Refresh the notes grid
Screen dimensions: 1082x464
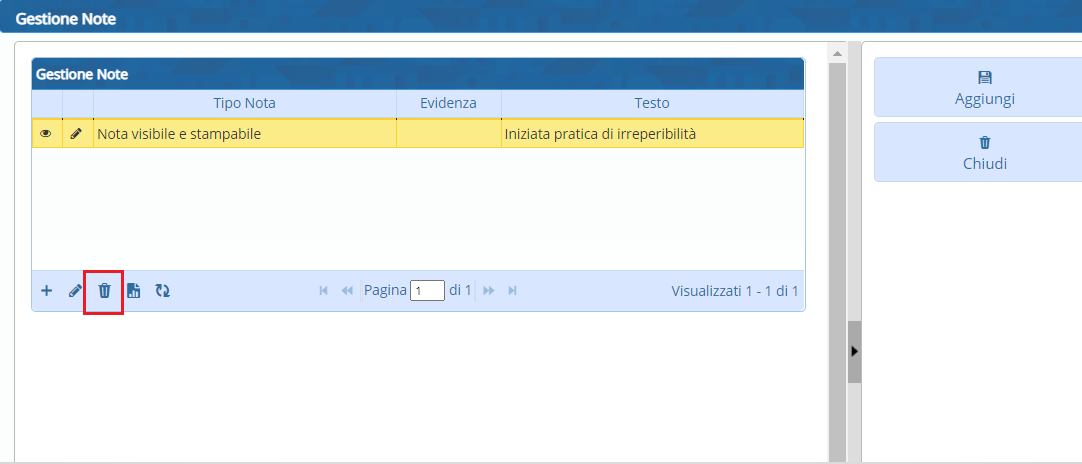tap(162, 291)
